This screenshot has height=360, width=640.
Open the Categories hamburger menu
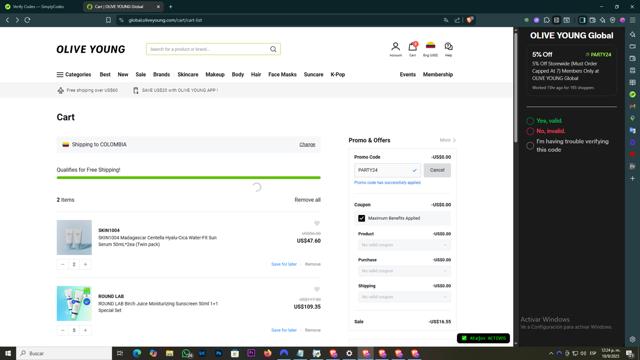click(x=74, y=75)
